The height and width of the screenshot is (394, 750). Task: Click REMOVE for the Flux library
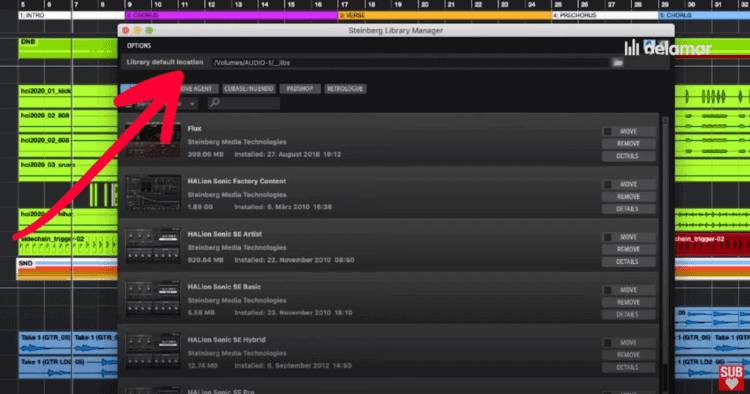628,144
